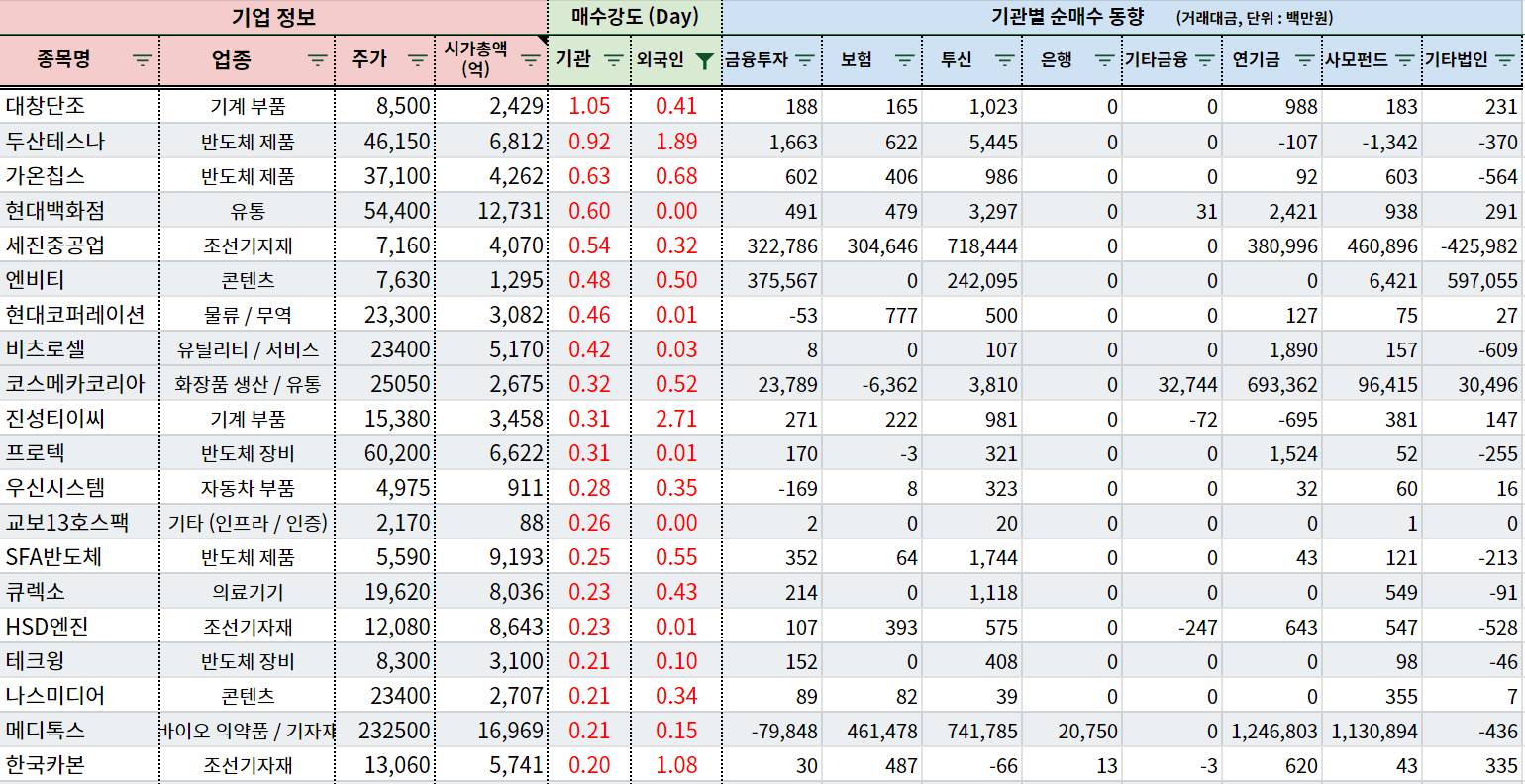Select 자동차 부품 sector cell
Screen dimensions: 1525x784
pos(248,487)
